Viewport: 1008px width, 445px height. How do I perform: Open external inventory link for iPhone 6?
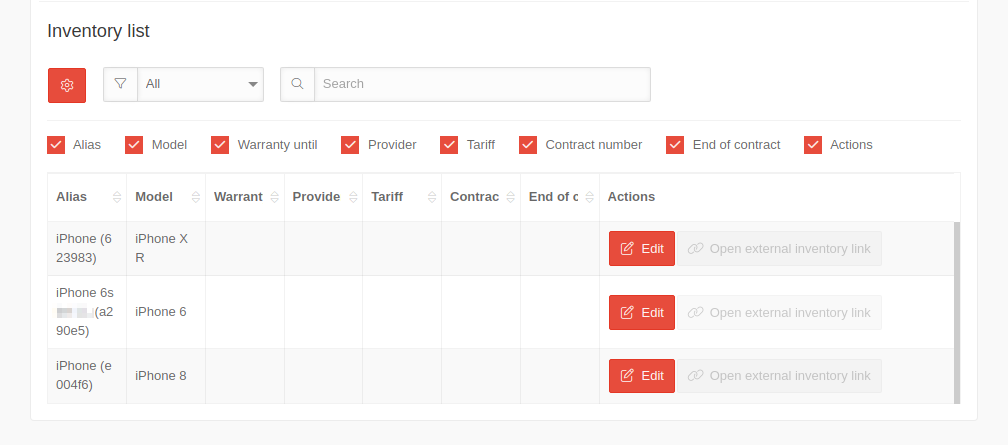click(x=779, y=312)
